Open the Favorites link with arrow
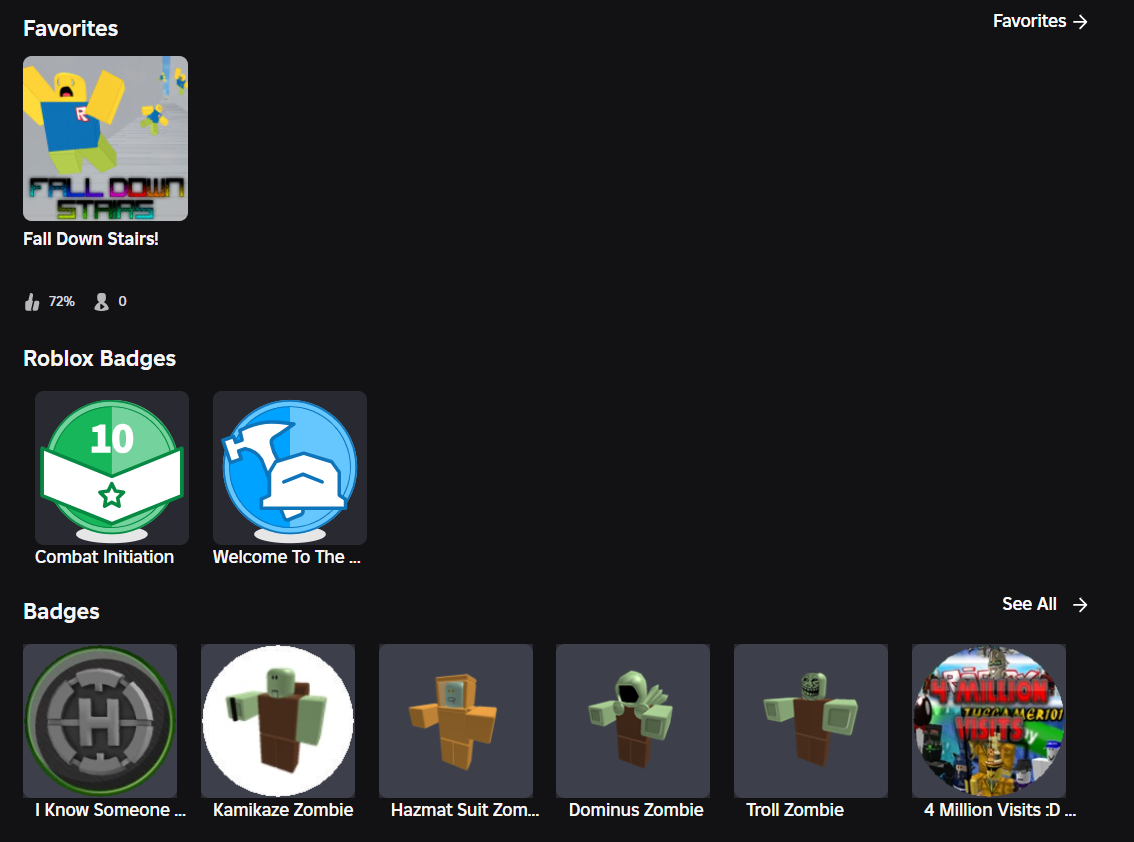The width and height of the screenshot is (1134, 842). tap(1040, 22)
